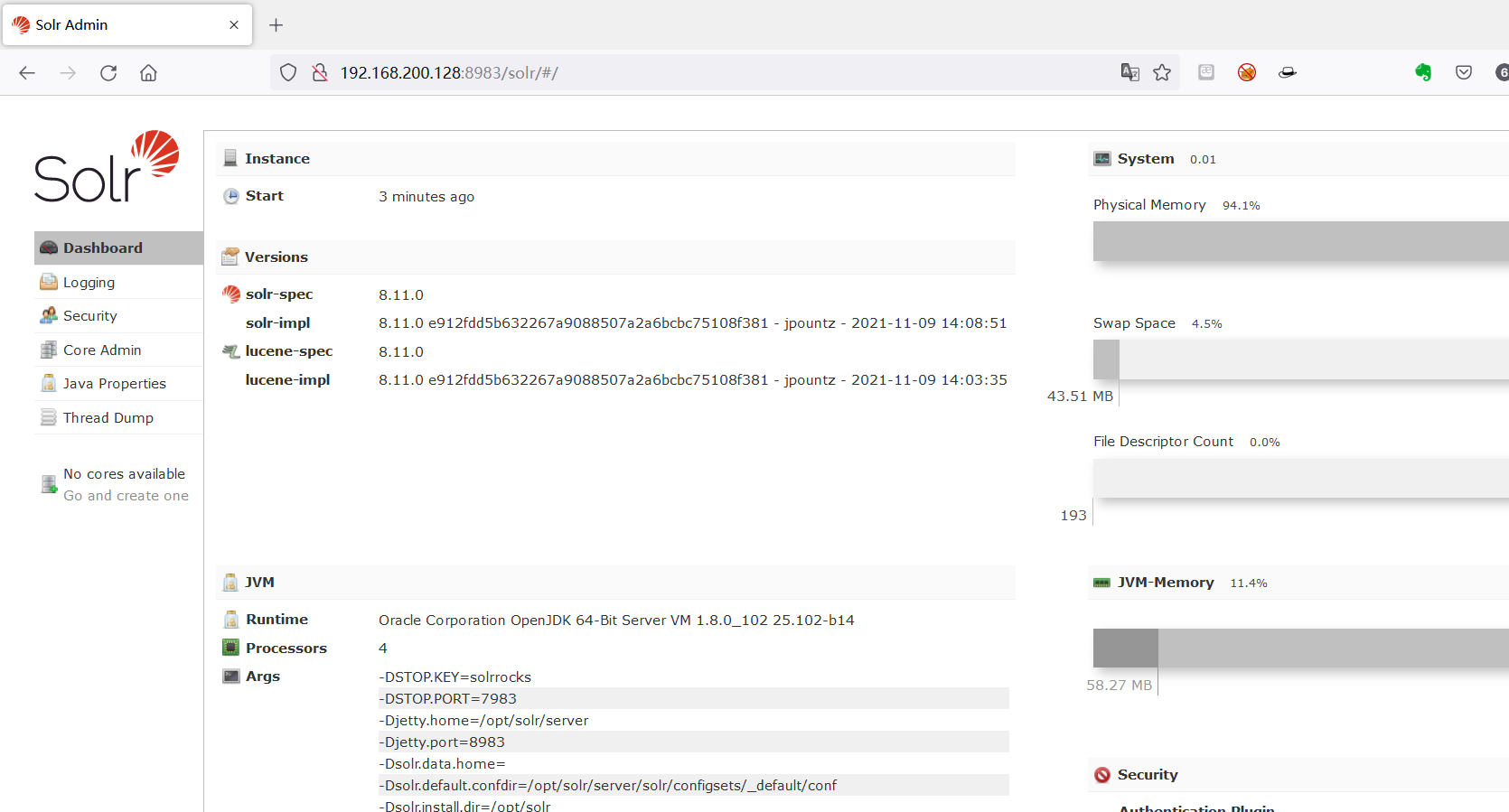The image size is (1509, 812).
Task: Click the System monitor icon
Action: [1102, 159]
